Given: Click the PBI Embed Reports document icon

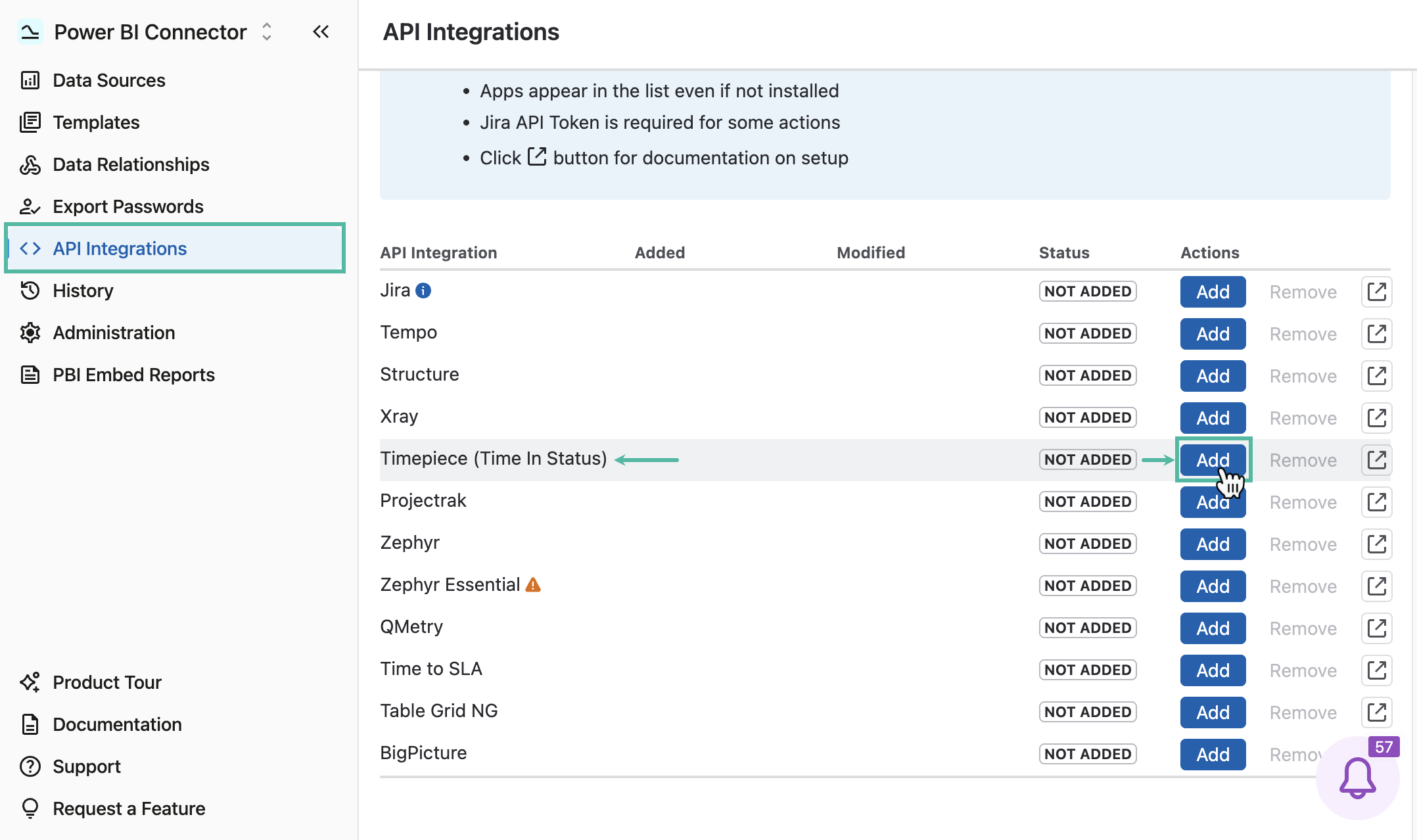Looking at the screenshot, I should point(30,375).
